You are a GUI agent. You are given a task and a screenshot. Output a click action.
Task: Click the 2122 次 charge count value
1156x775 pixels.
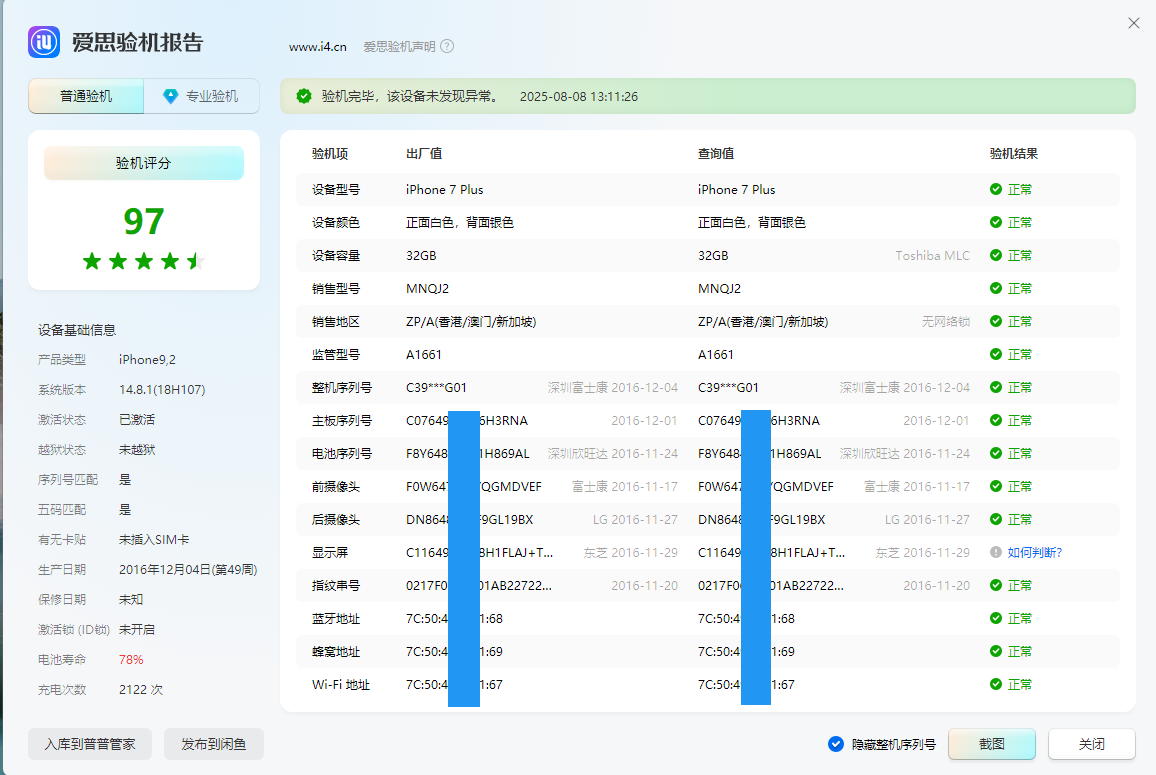point(141,689)
